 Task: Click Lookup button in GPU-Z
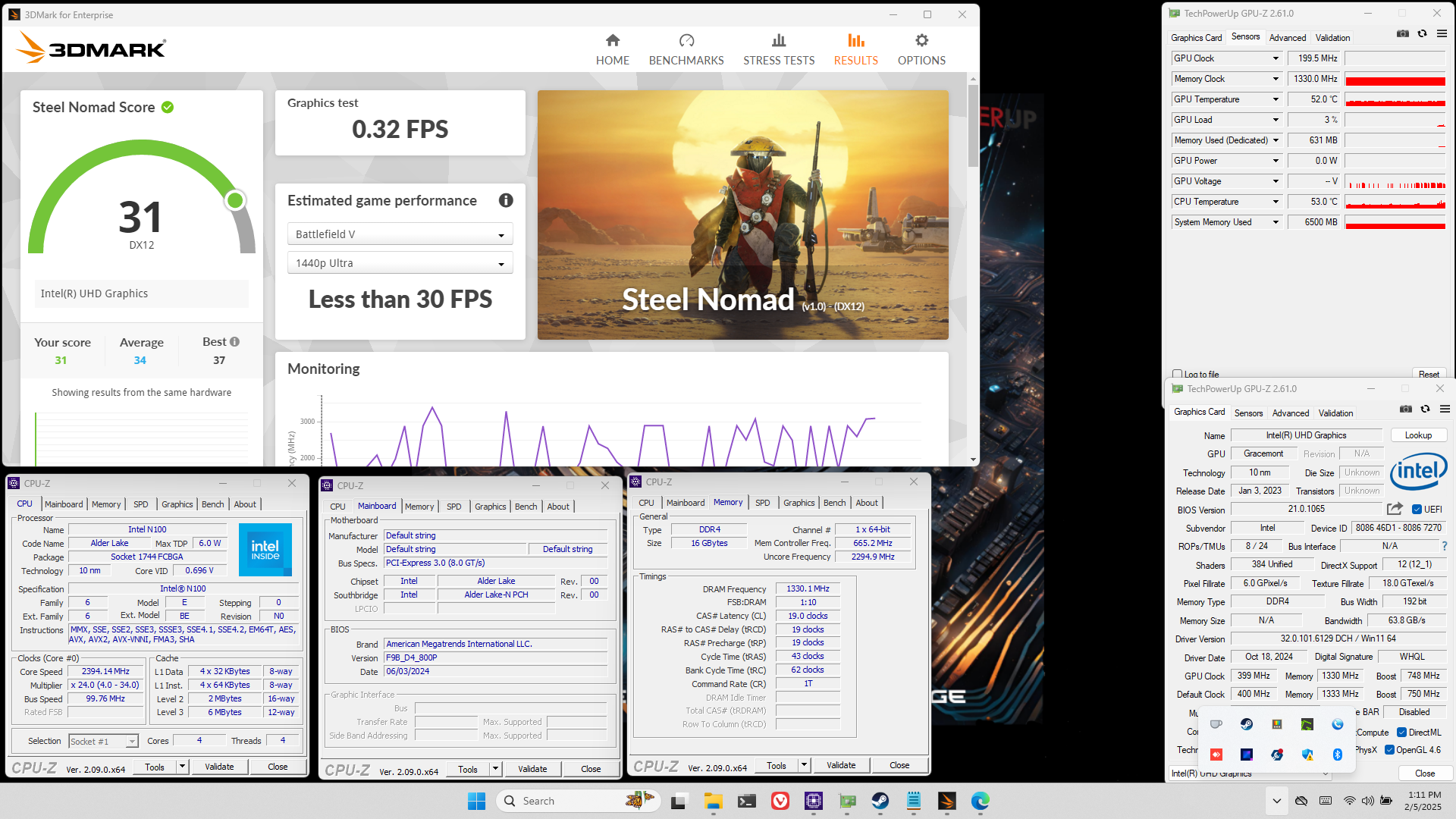click(x=1418, y=435)
